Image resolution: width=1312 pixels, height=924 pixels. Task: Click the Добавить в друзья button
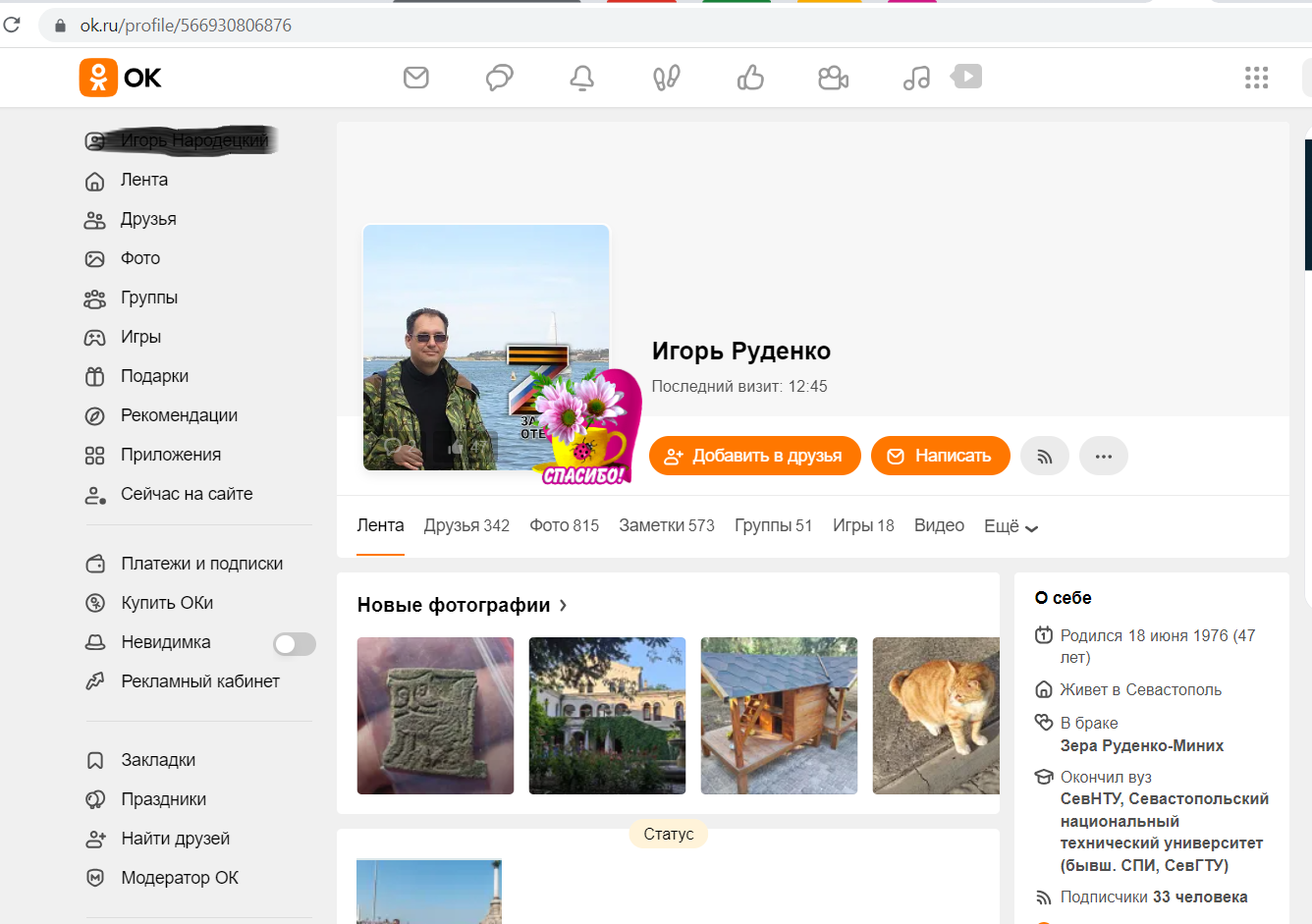tap(754, 455)
